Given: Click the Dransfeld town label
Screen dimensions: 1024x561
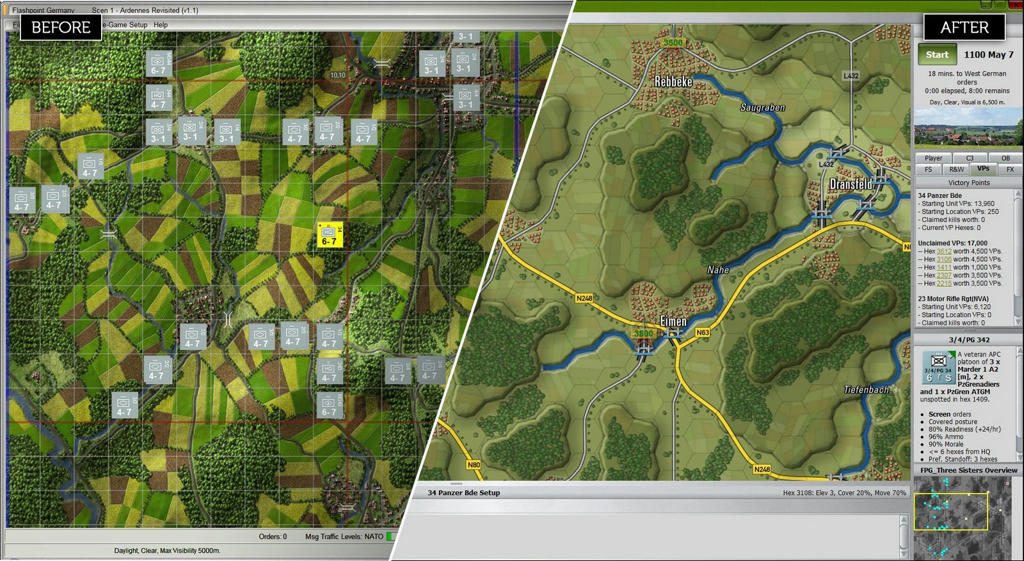Looking at the screenshot, I should coord(850,185).
